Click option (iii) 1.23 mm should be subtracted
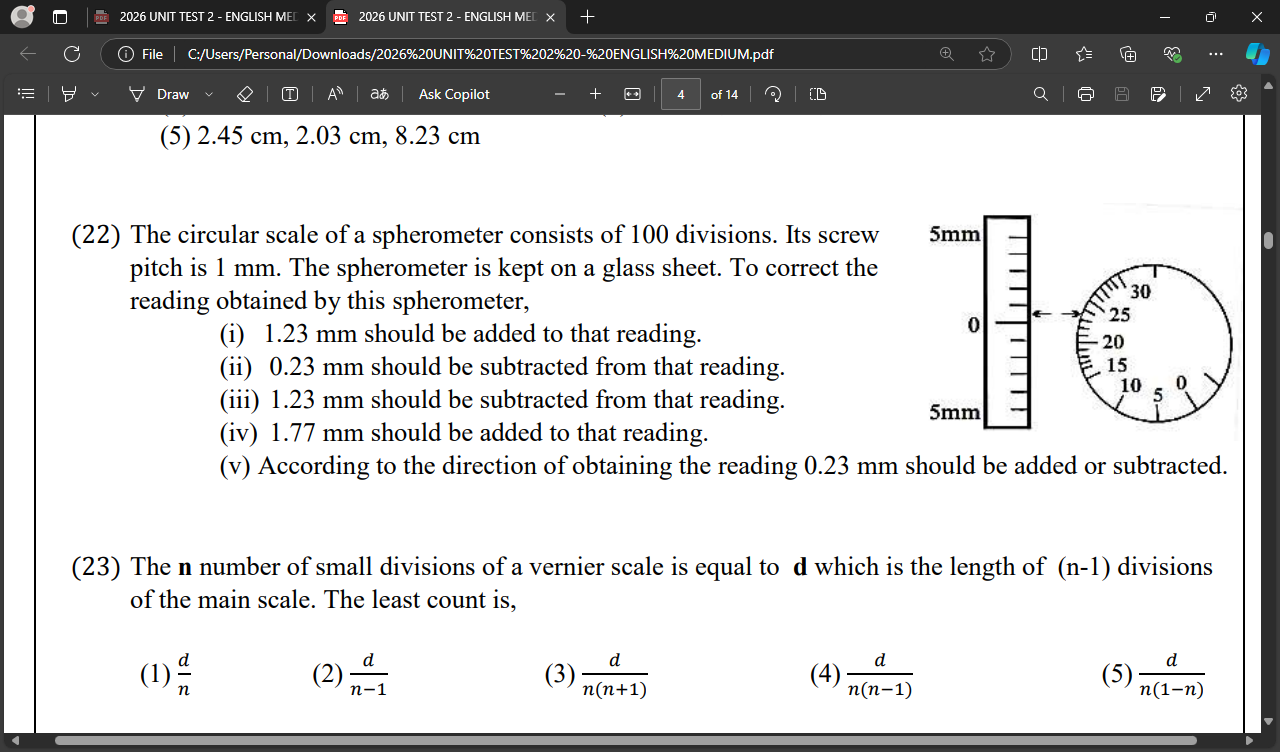This screenshot has height=752, width=1280. tap(502, 400)
